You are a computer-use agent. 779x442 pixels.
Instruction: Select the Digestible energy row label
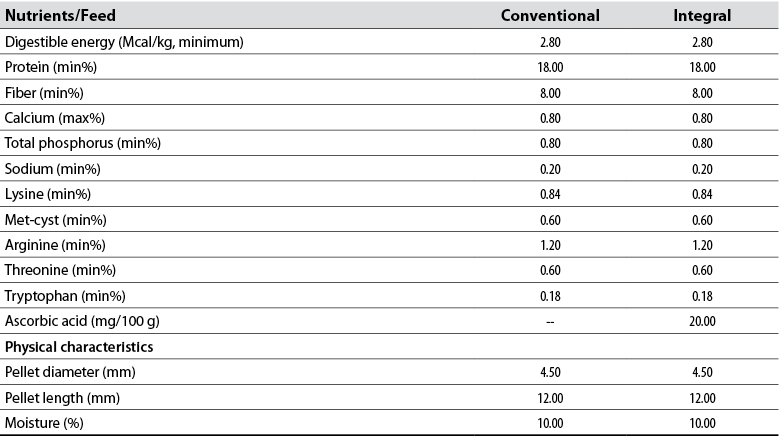(125, 42)
